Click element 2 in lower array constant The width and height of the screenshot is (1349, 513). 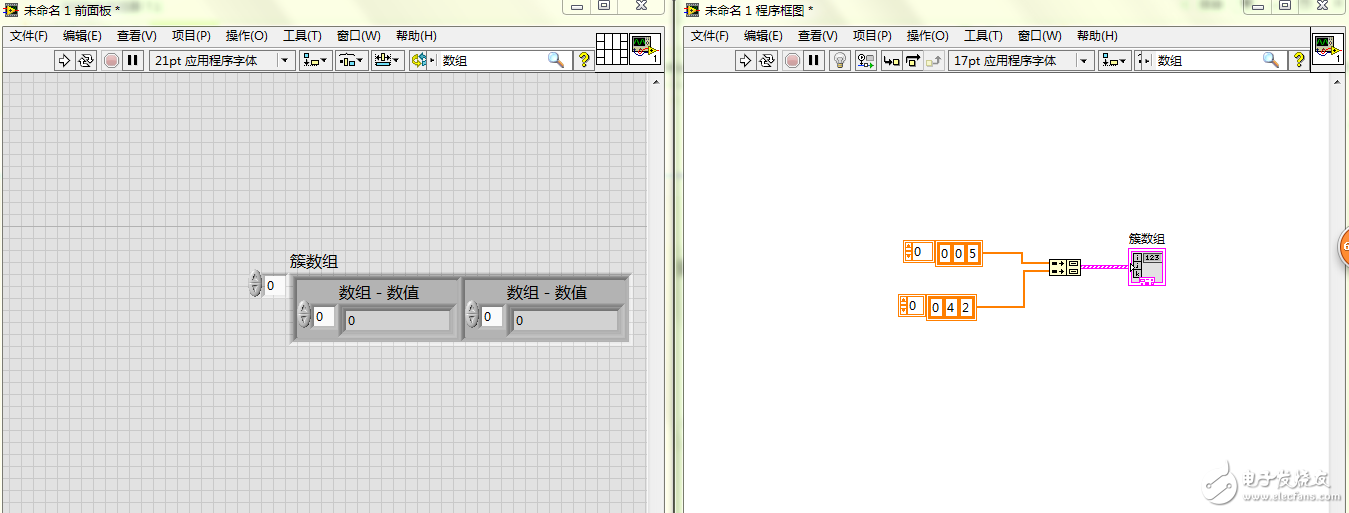tap(964, 307)
